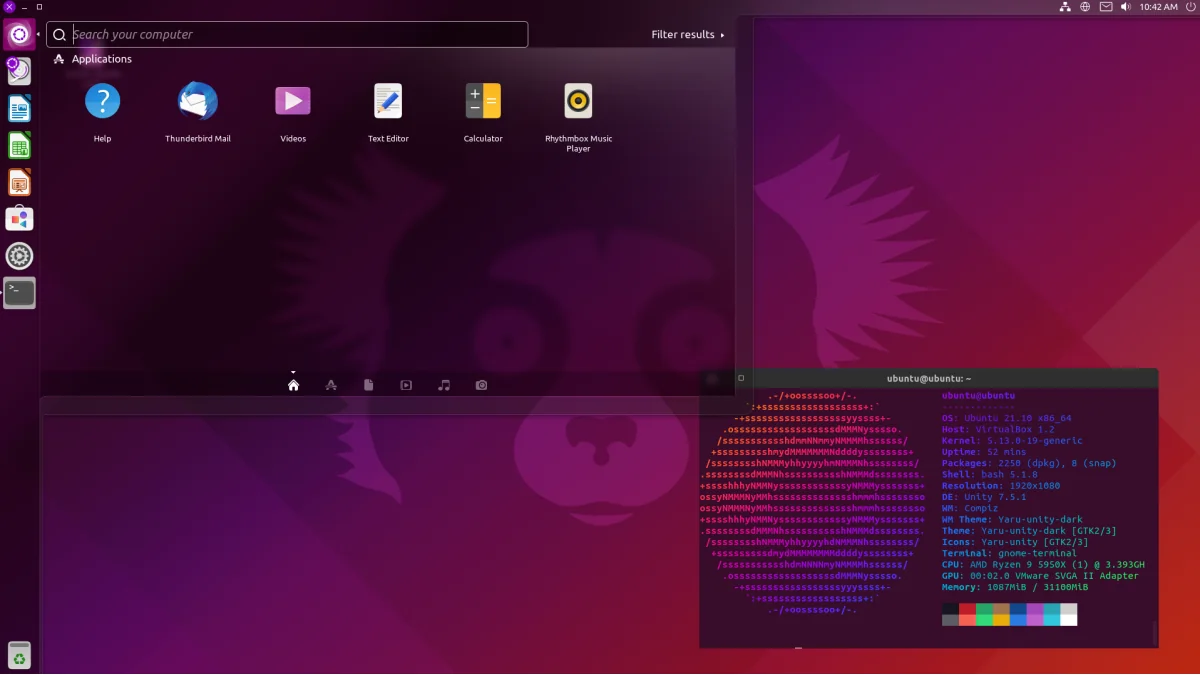Open LibreOffice Calc from the launcher
This screenshot has width=1200, height=675.
19,145
